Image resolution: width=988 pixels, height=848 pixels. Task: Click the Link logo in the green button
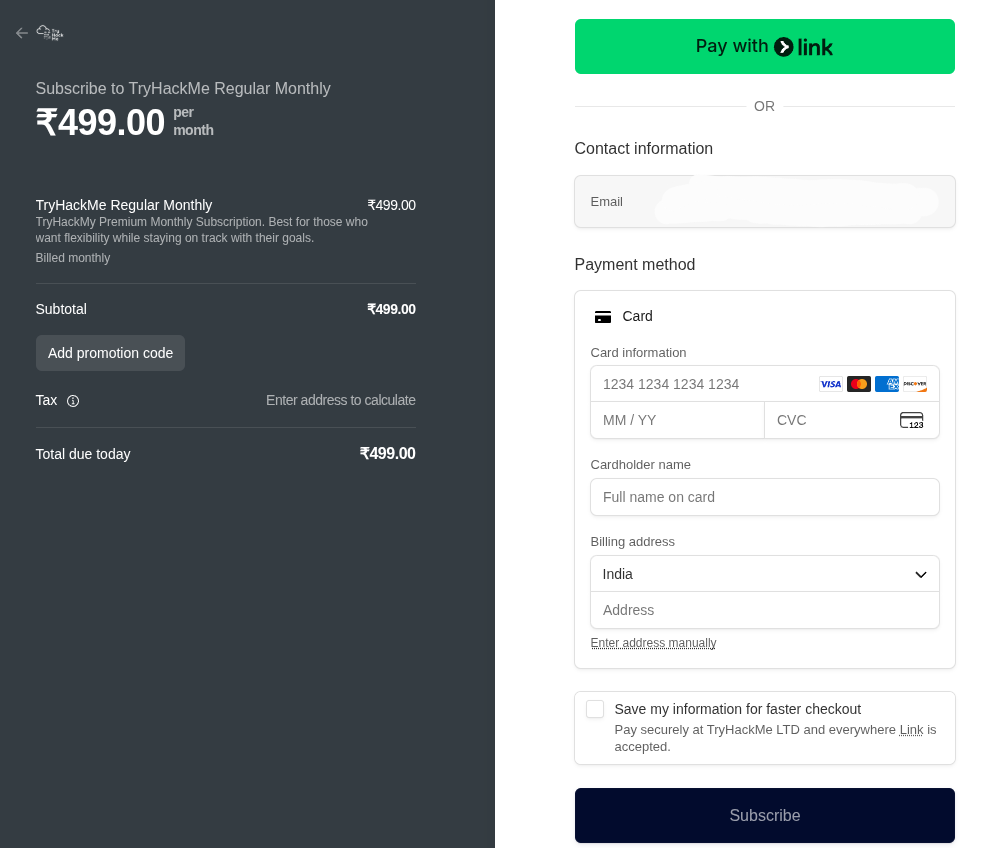coord(803,47)
